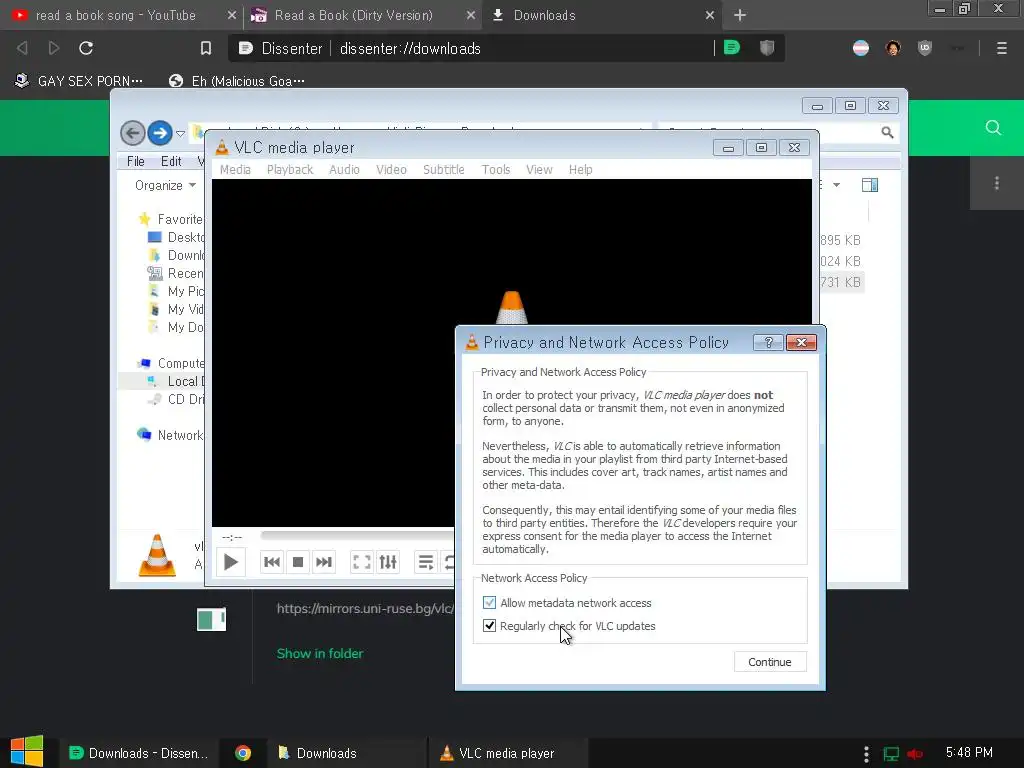Click muted volume icon in system tray
The image size is (1024, 768).
pos(914,754)
